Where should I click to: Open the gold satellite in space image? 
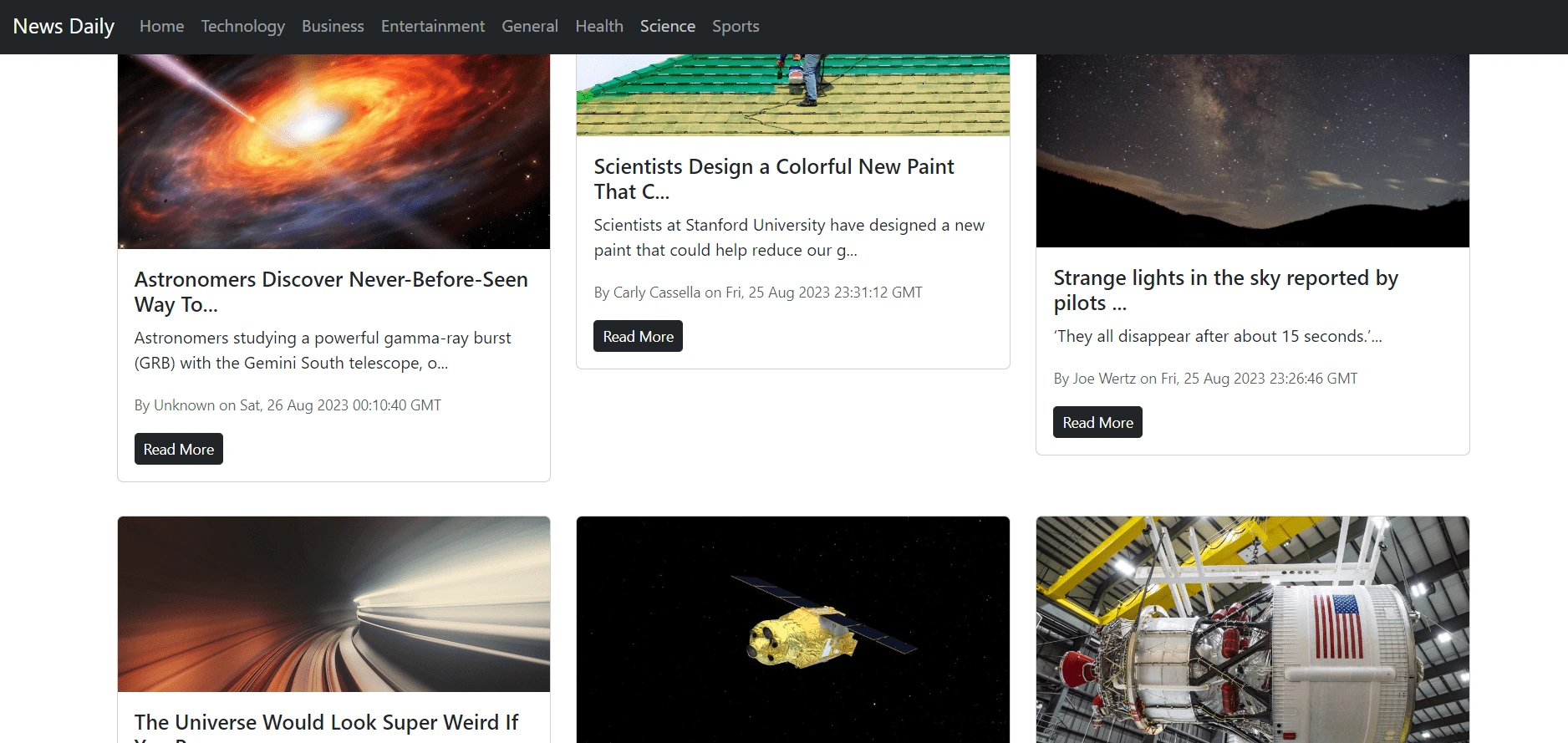coord(793,629)
